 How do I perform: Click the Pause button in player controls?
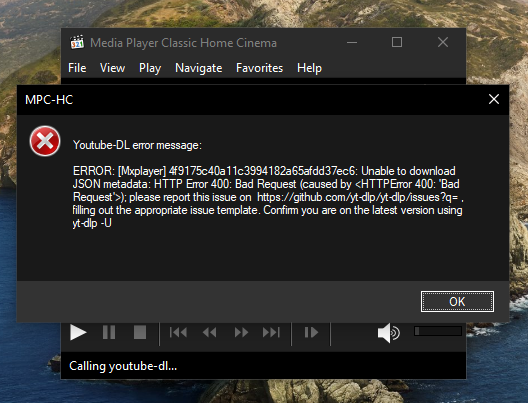109,333
